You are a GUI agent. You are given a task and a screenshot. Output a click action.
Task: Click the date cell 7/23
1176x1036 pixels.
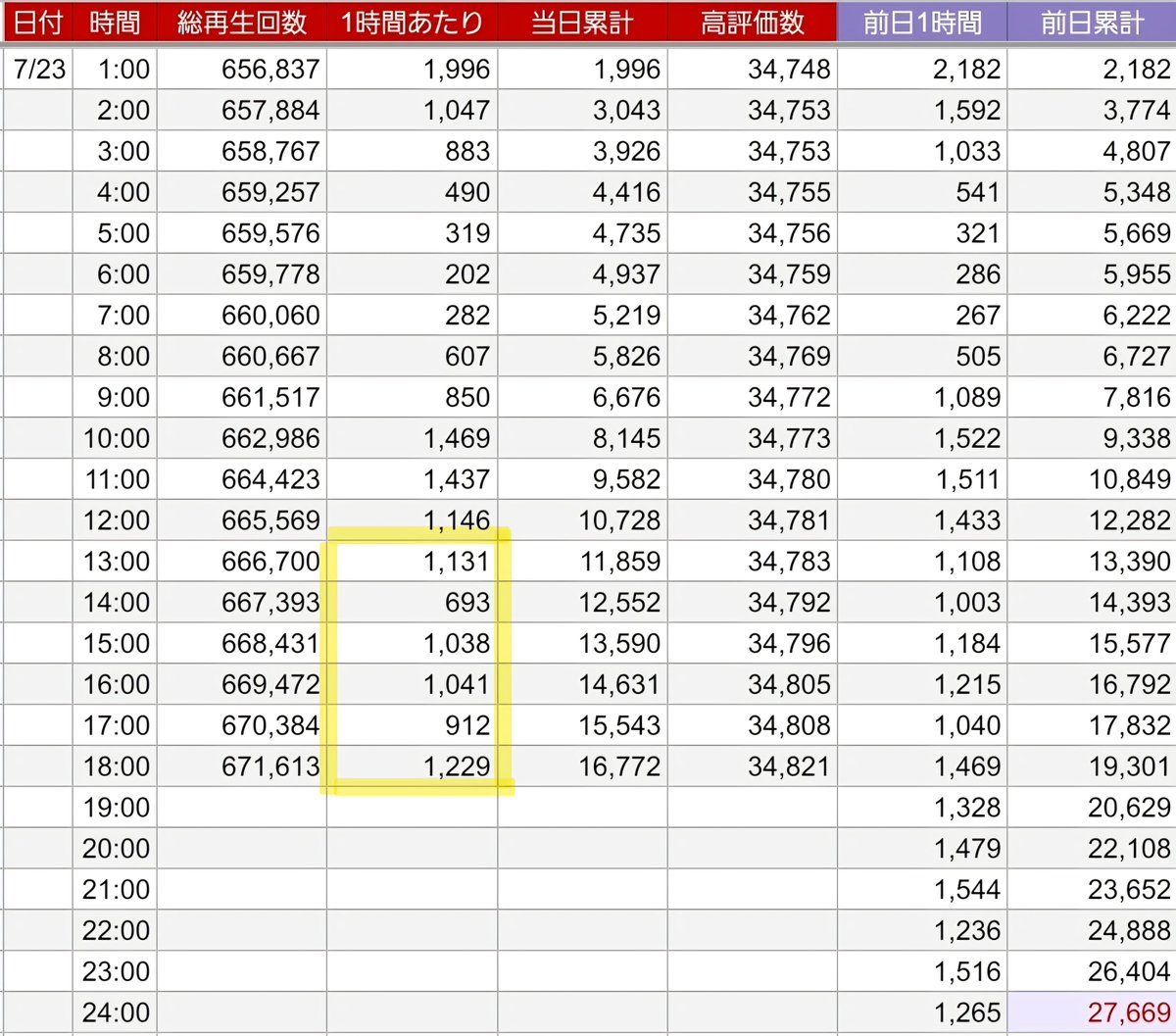(37, 69)
